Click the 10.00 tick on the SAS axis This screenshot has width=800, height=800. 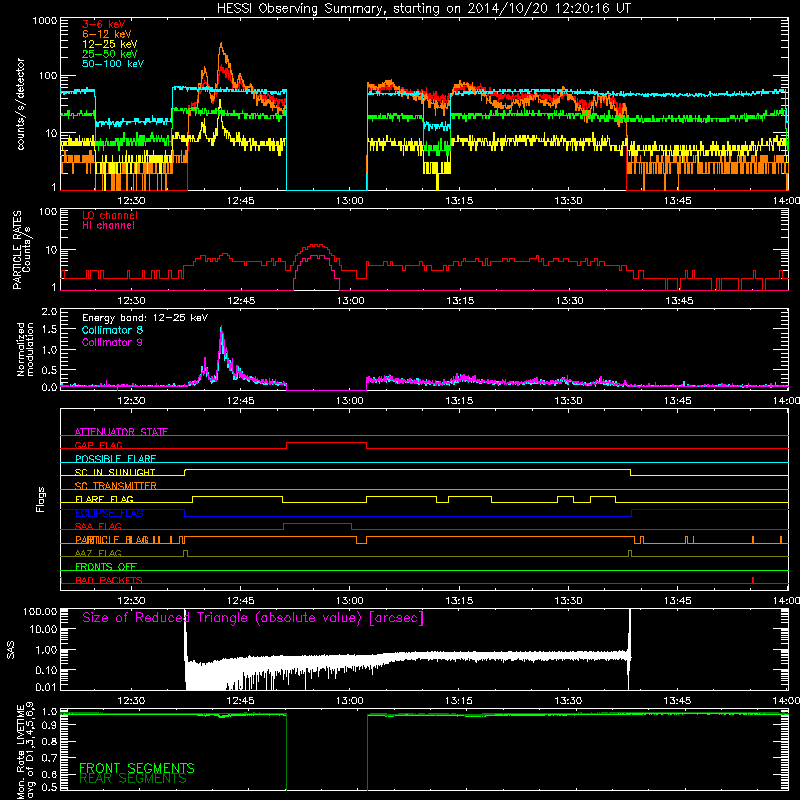click(42, 629)
